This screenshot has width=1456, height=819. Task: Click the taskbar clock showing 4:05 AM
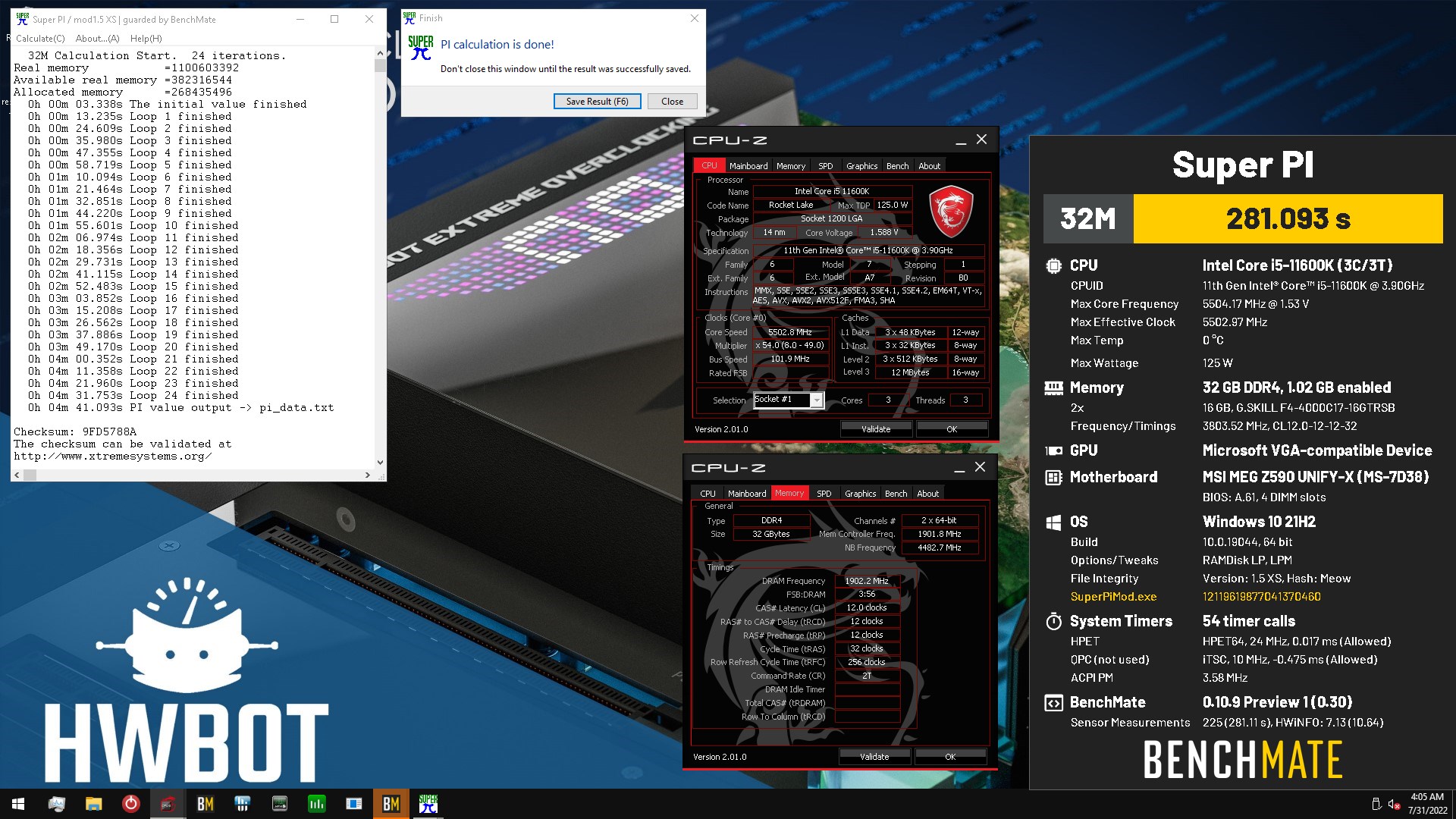pos(1427,804)
